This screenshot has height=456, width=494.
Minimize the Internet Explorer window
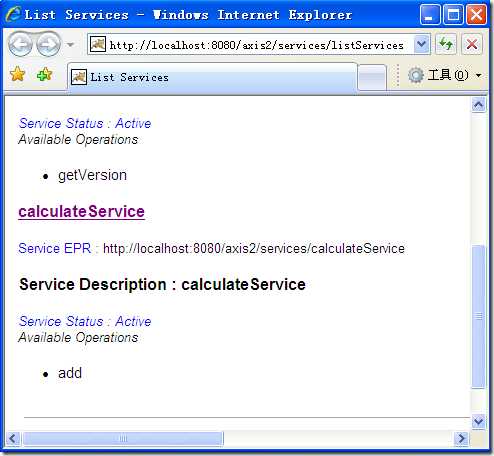coord(430,14)
